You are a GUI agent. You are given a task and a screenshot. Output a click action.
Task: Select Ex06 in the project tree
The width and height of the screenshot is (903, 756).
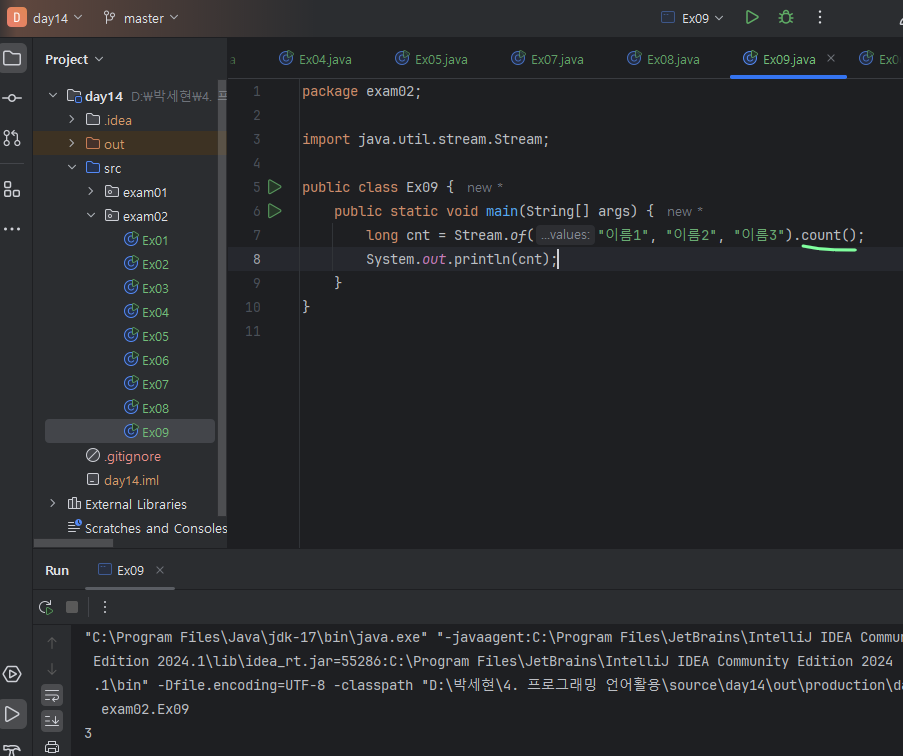pos(155,360)
